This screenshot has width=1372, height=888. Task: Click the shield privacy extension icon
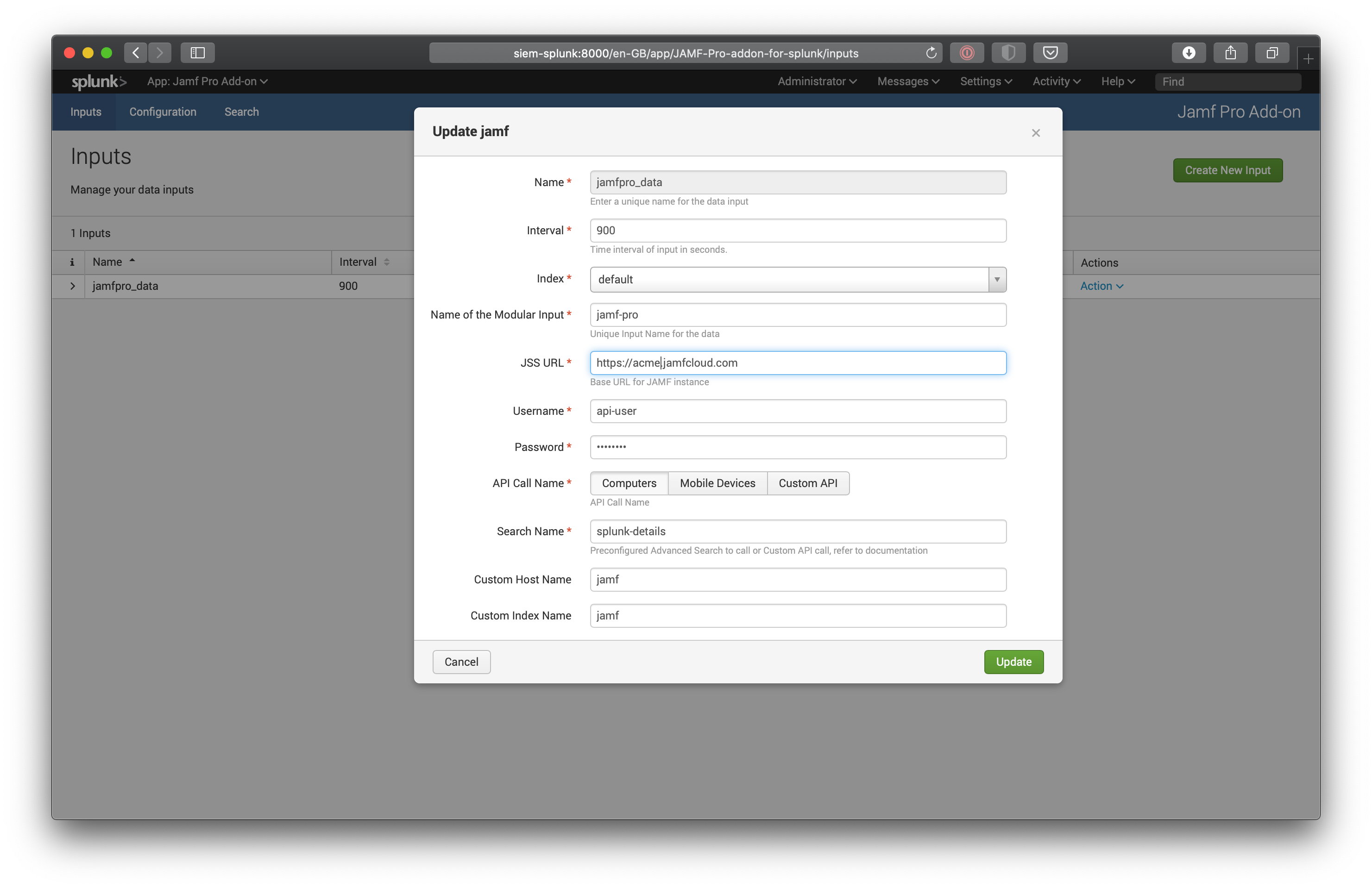1007,53
